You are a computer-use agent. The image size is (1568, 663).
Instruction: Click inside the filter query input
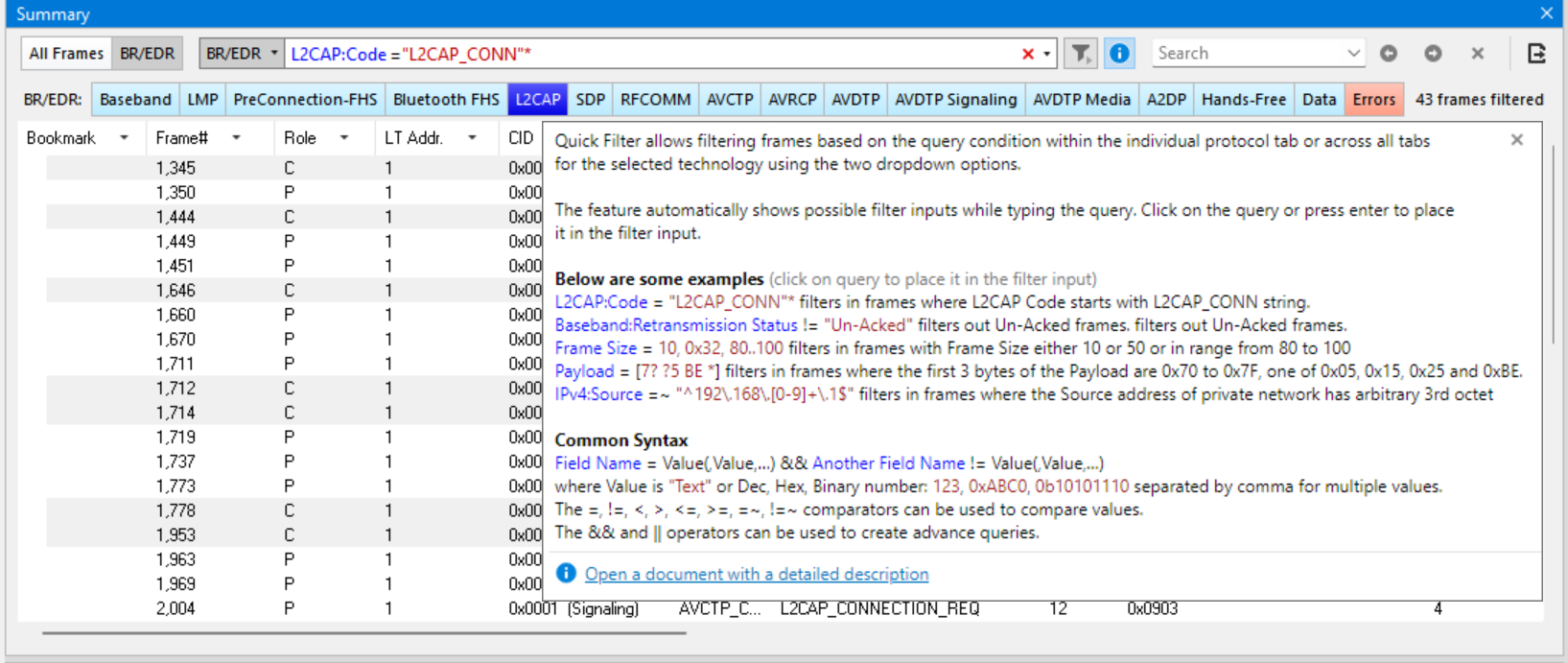(x=652, y=54)
